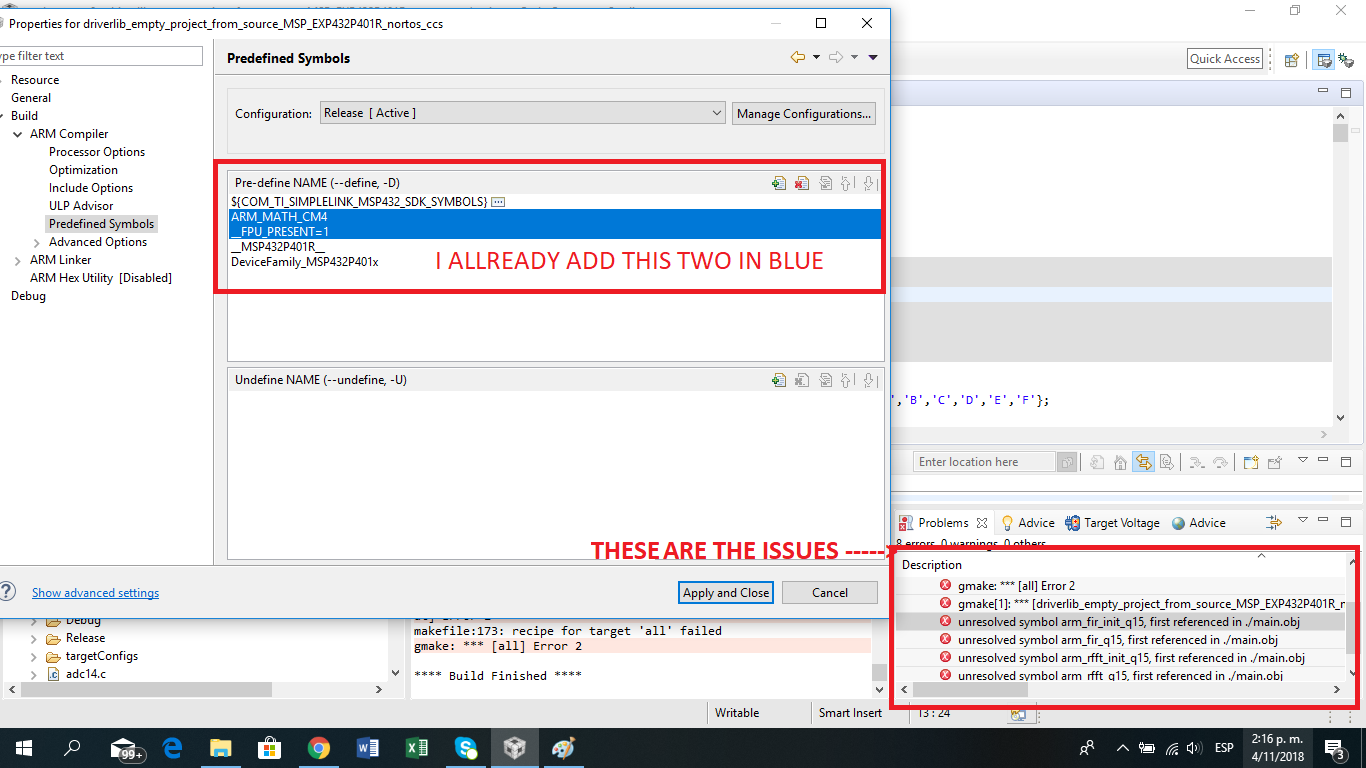This screenshot has height=768, width=1366.
Task: Collapse the Build tree node
Action: 0,116
